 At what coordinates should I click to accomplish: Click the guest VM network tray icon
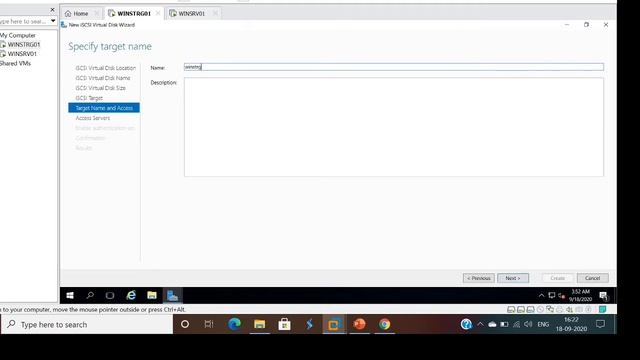pyautogui.click(x=552, y=295)
